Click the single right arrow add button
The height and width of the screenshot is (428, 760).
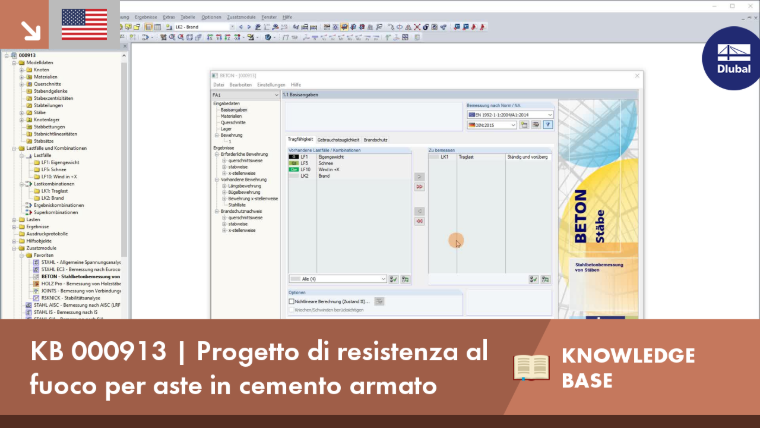point(419,177)
